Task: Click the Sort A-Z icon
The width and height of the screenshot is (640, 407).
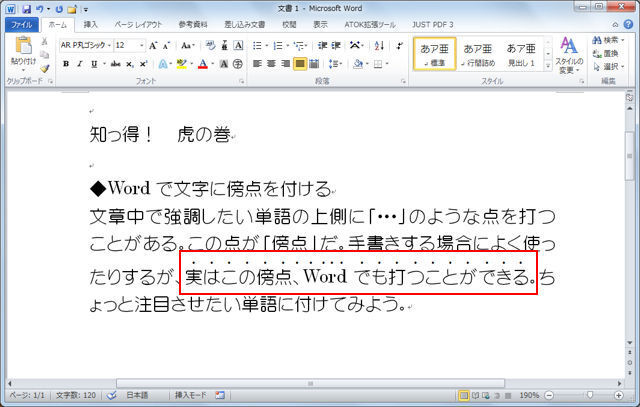Action: pyautogui.click(x=379, y=45)
